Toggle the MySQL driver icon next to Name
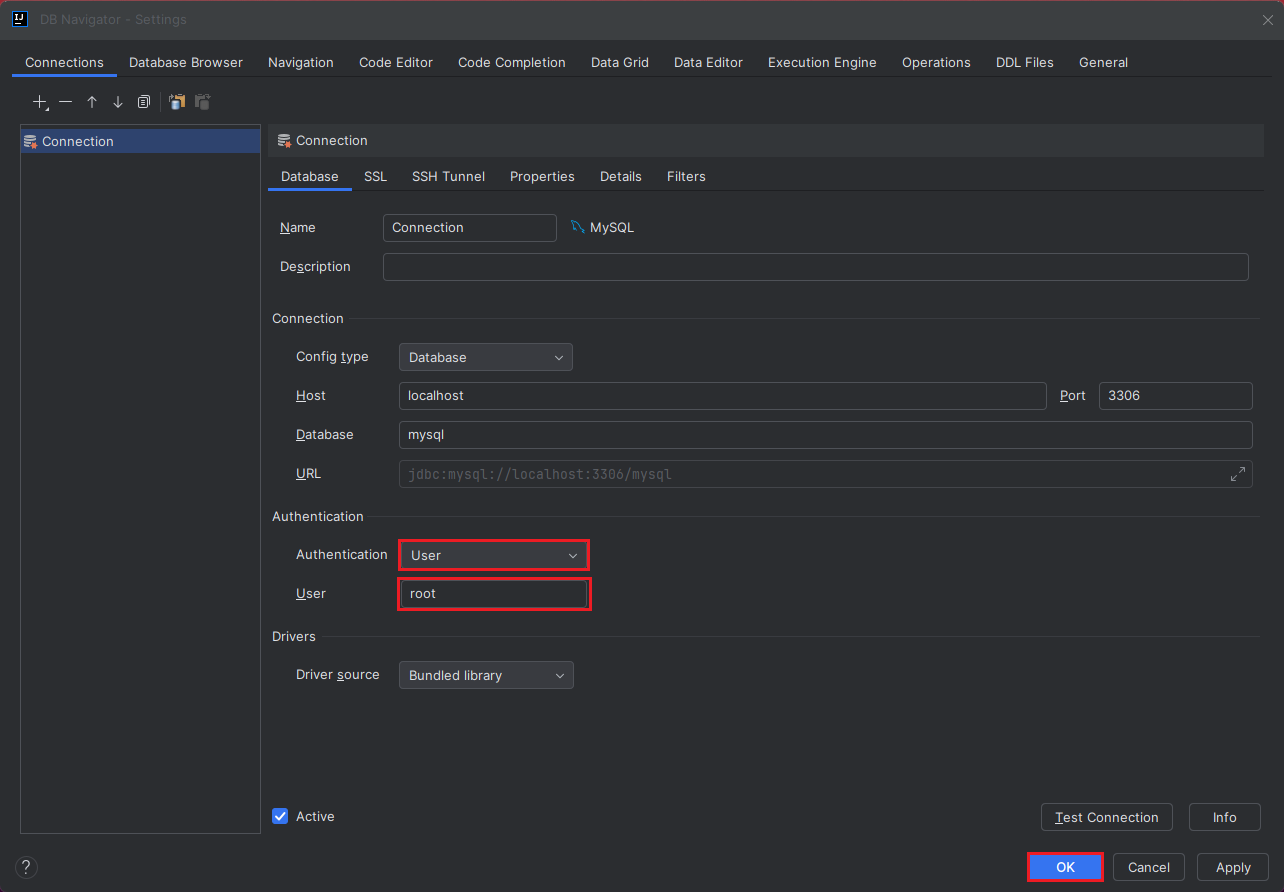 click(x=578, y=226)
